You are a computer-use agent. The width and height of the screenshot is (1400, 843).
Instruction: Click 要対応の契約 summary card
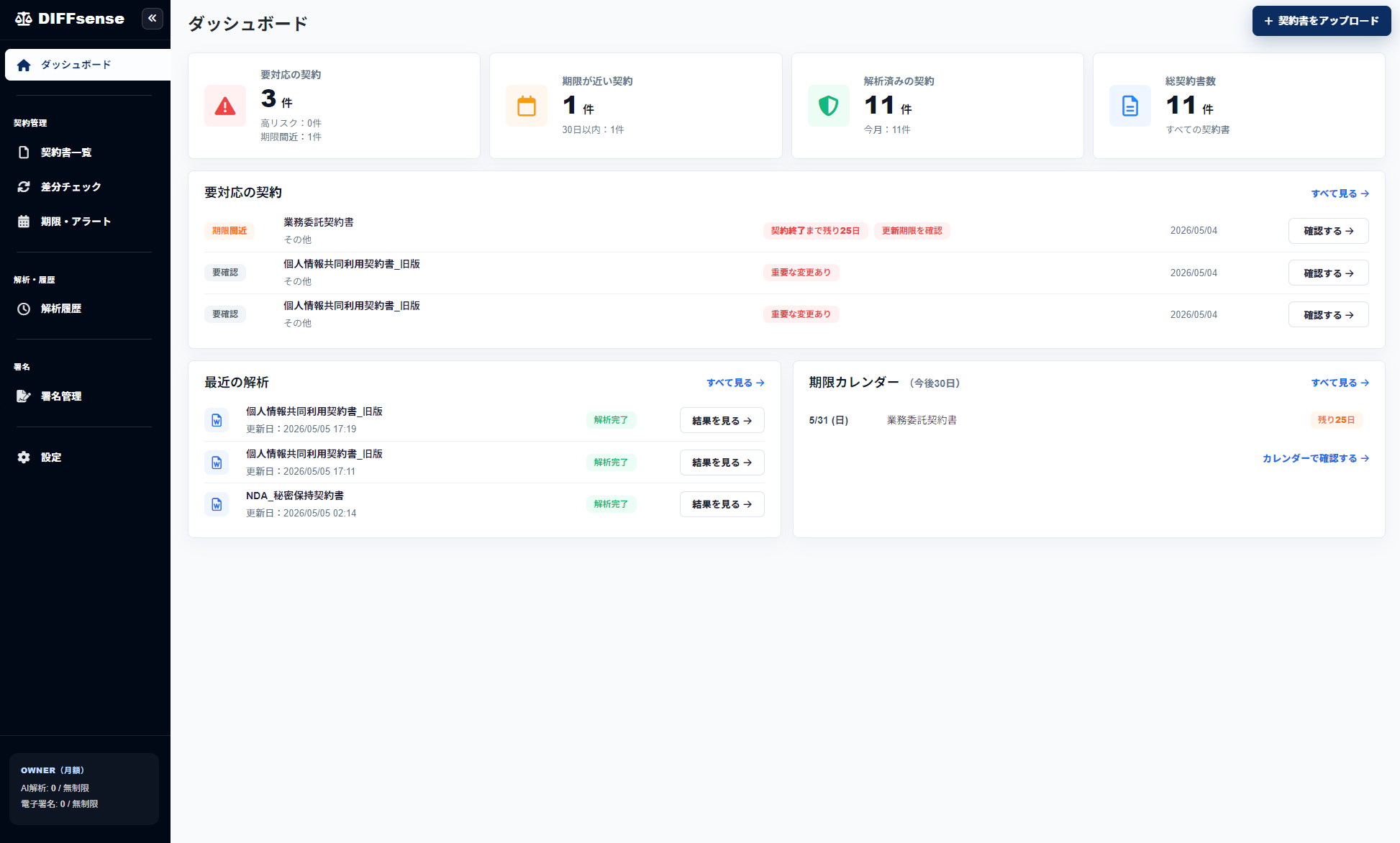point(334,106)
